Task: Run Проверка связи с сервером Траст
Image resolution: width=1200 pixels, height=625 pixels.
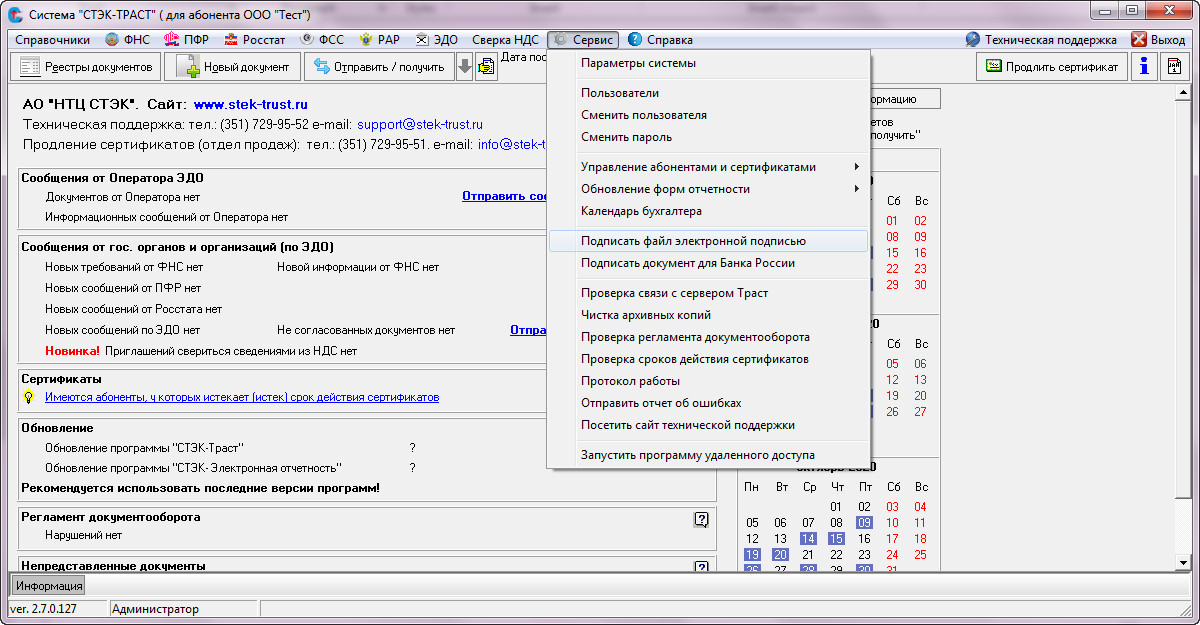Action: coord(709,293)
